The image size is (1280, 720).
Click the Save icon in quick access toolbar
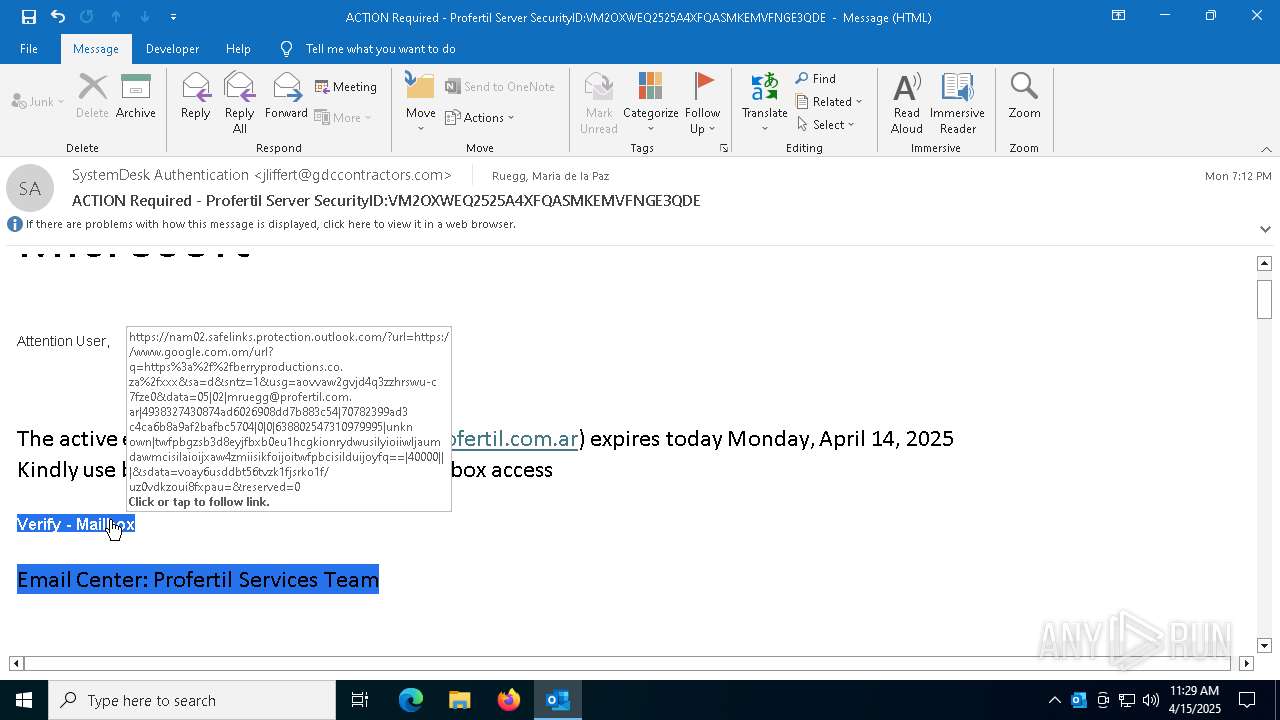click(28, 16)
